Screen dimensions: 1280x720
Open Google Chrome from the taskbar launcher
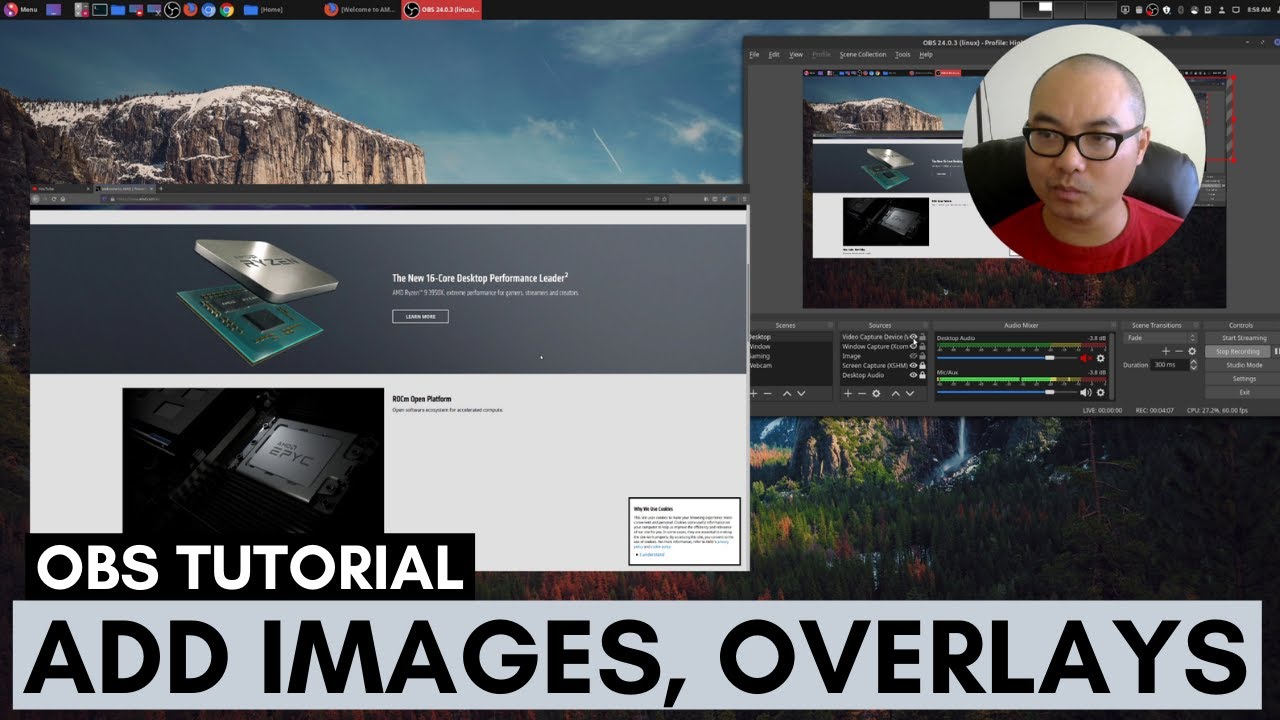pos(226,9)
